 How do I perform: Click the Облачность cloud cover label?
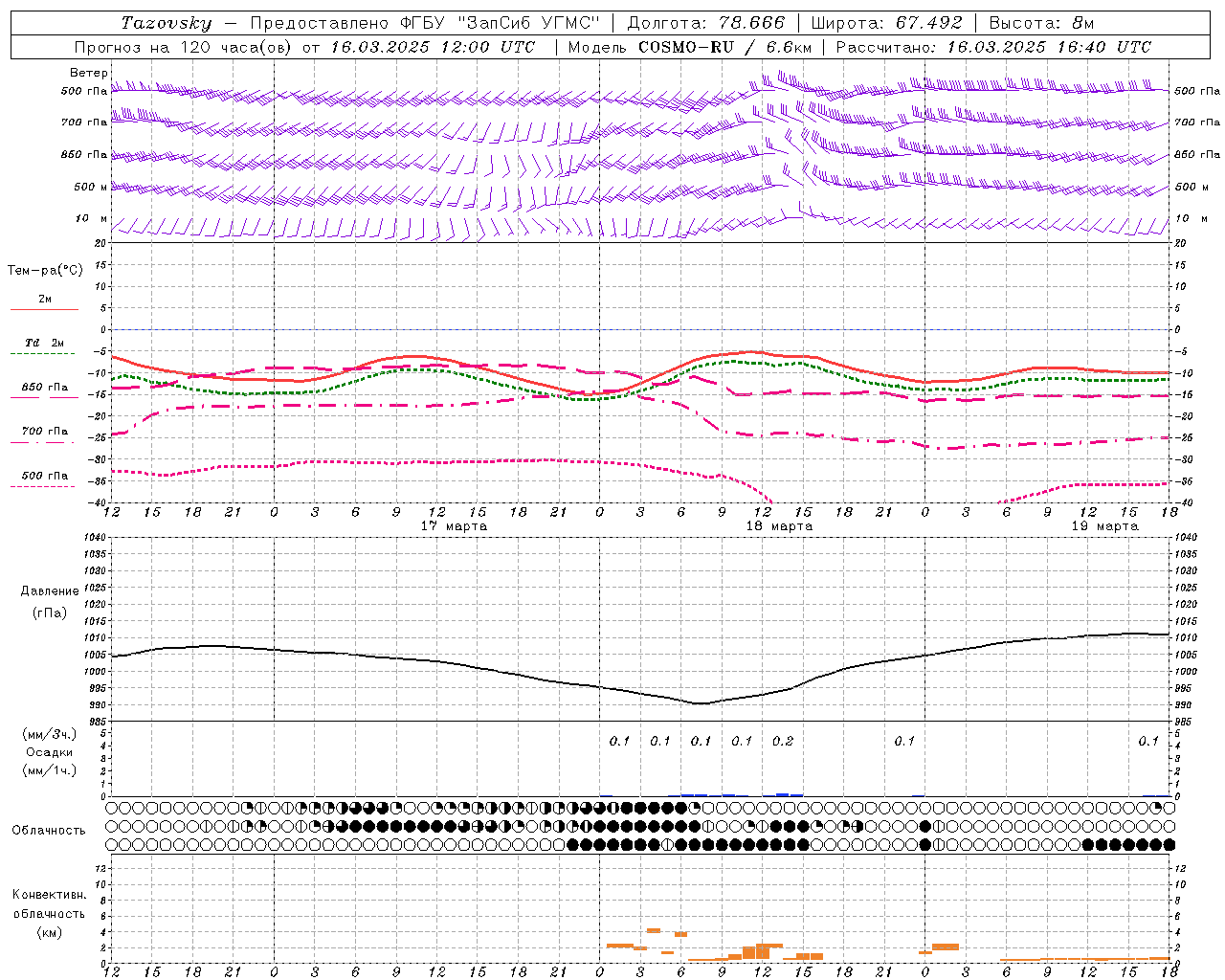(49, 830)
